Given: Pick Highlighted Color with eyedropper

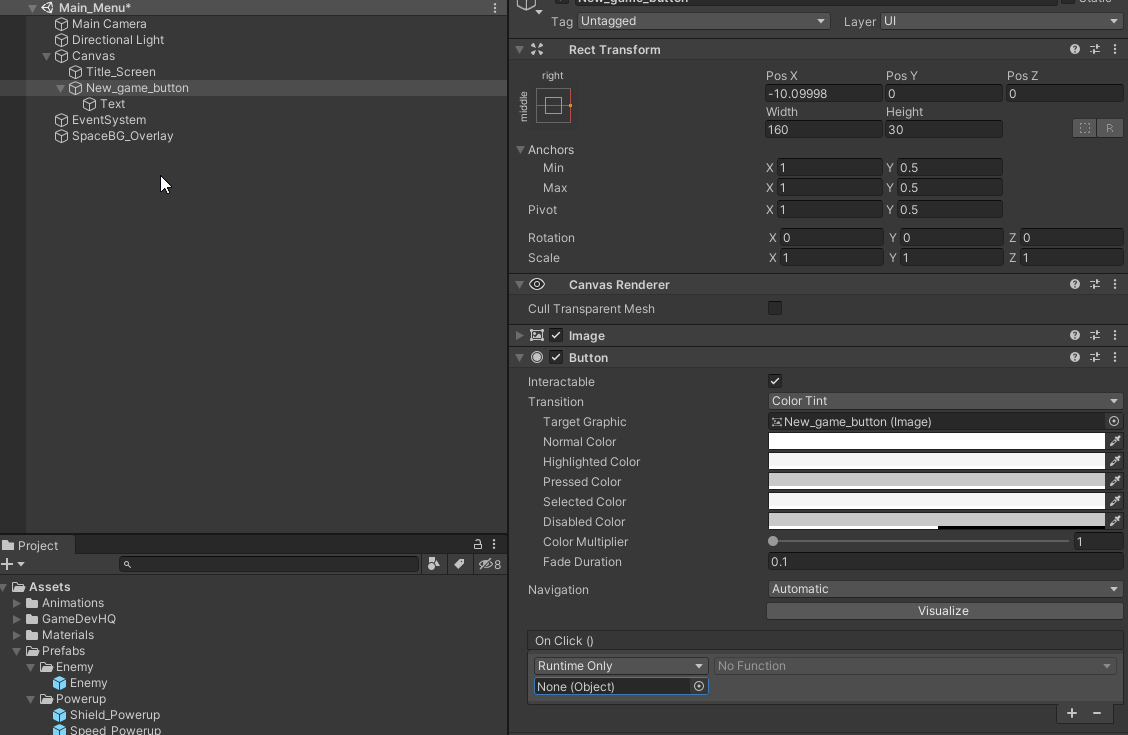Looking at the screenshot, I should (1115, 462).
